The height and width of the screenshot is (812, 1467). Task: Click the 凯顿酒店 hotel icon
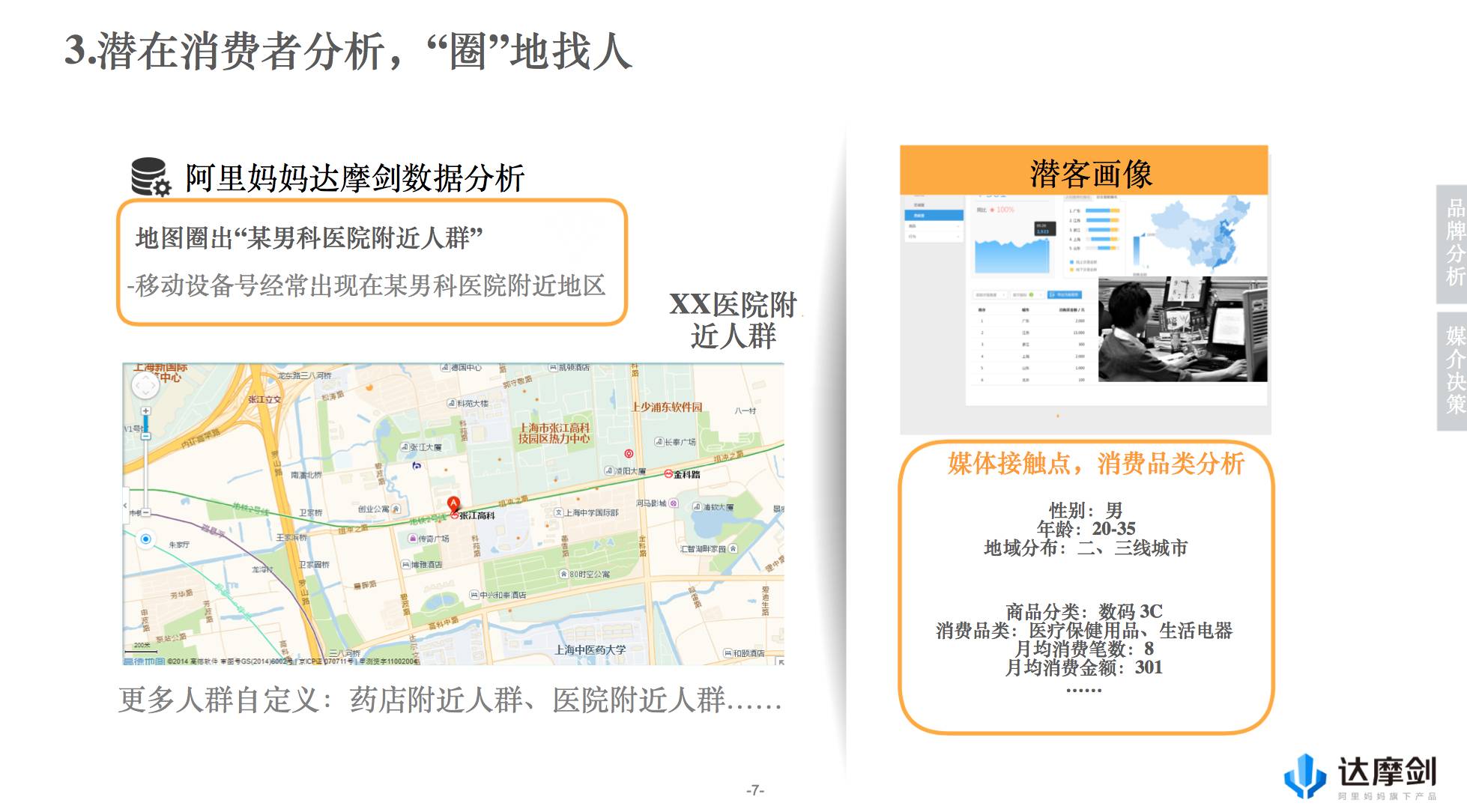pos(554,368)
